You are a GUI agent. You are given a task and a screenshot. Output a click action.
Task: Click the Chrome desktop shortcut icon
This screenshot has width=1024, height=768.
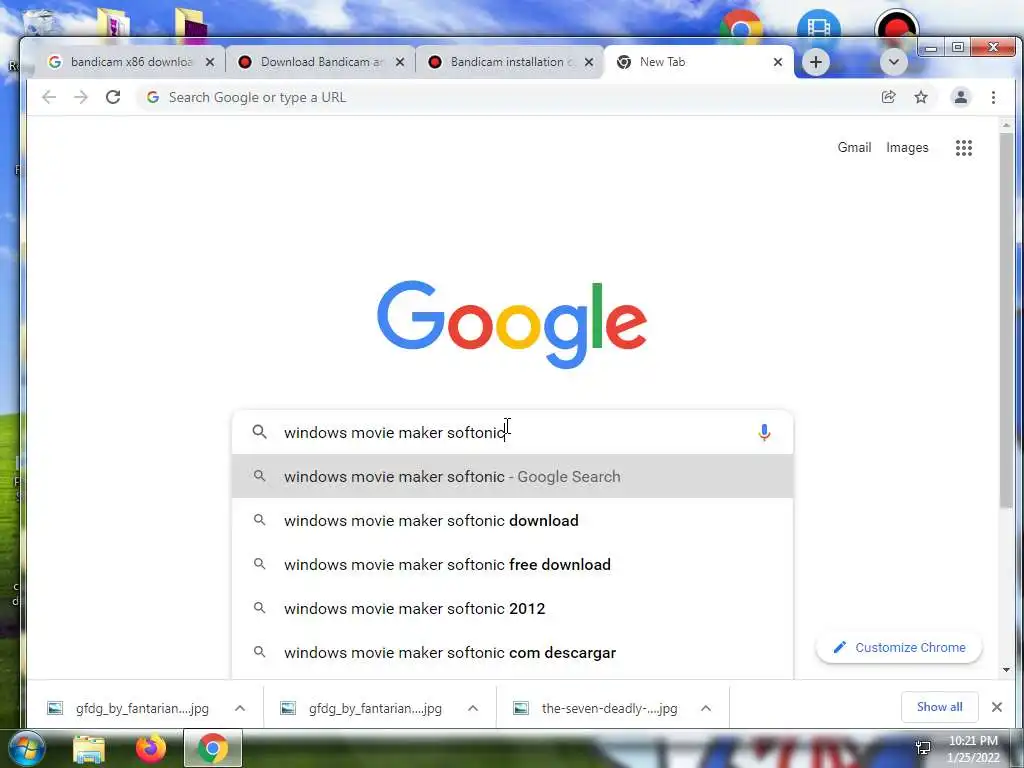coord(741,25)
